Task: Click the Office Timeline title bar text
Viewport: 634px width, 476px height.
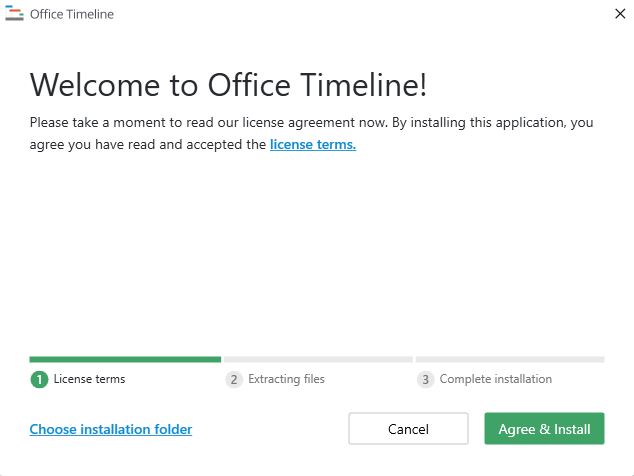Action: (72, 14)
